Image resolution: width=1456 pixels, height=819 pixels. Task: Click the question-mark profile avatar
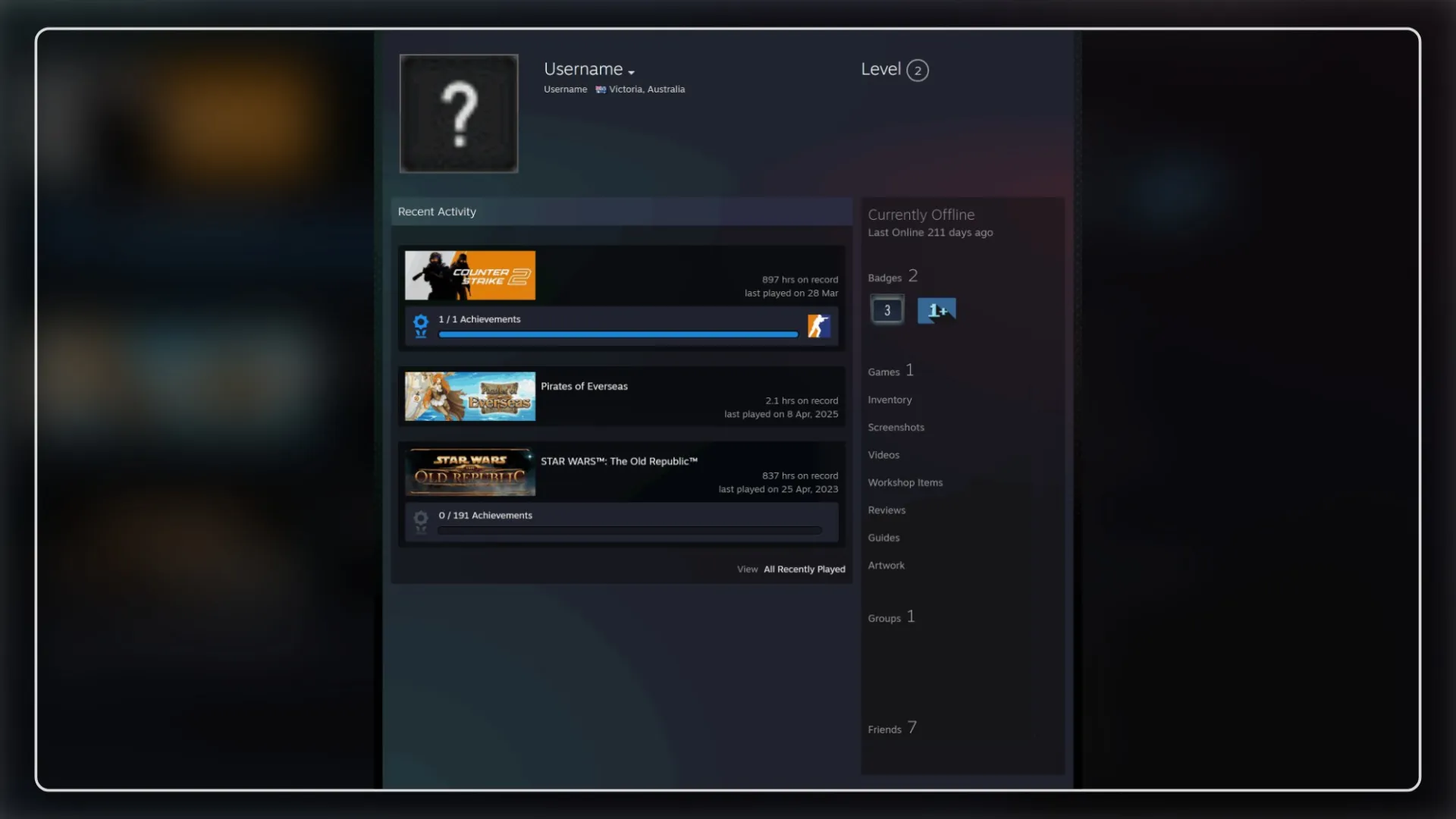click(x=459, y=114)
